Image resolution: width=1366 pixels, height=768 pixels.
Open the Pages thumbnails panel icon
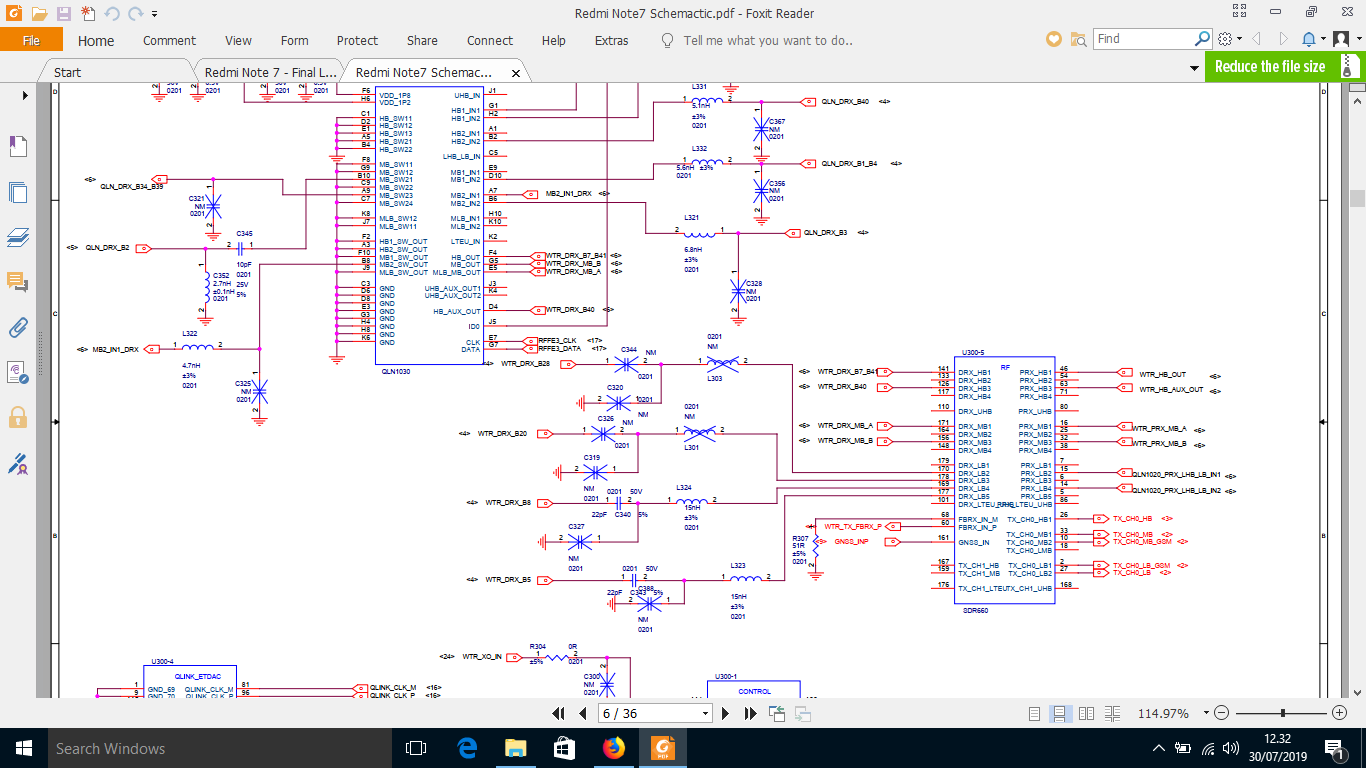(x=17, y=192)
